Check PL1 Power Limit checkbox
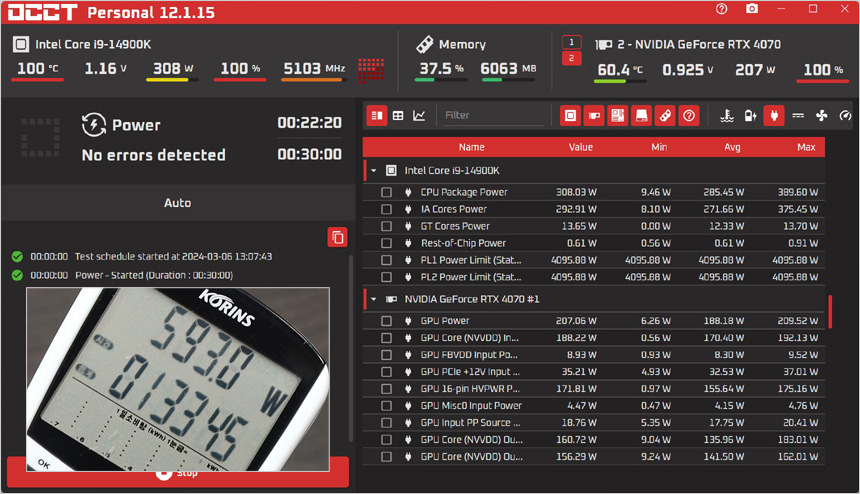 click(x=387, y=260)
